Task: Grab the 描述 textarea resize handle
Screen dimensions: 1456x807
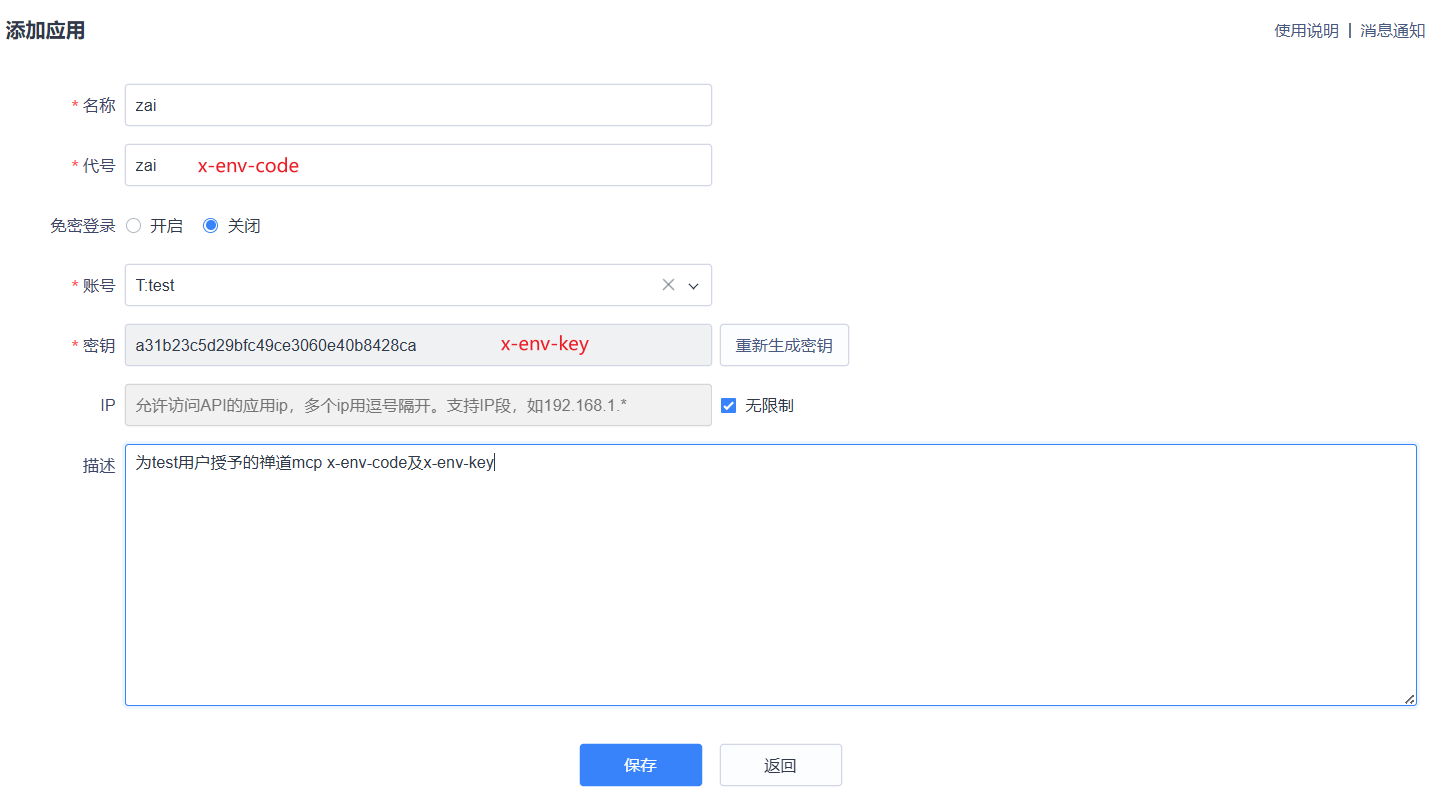Action: 1410,699
